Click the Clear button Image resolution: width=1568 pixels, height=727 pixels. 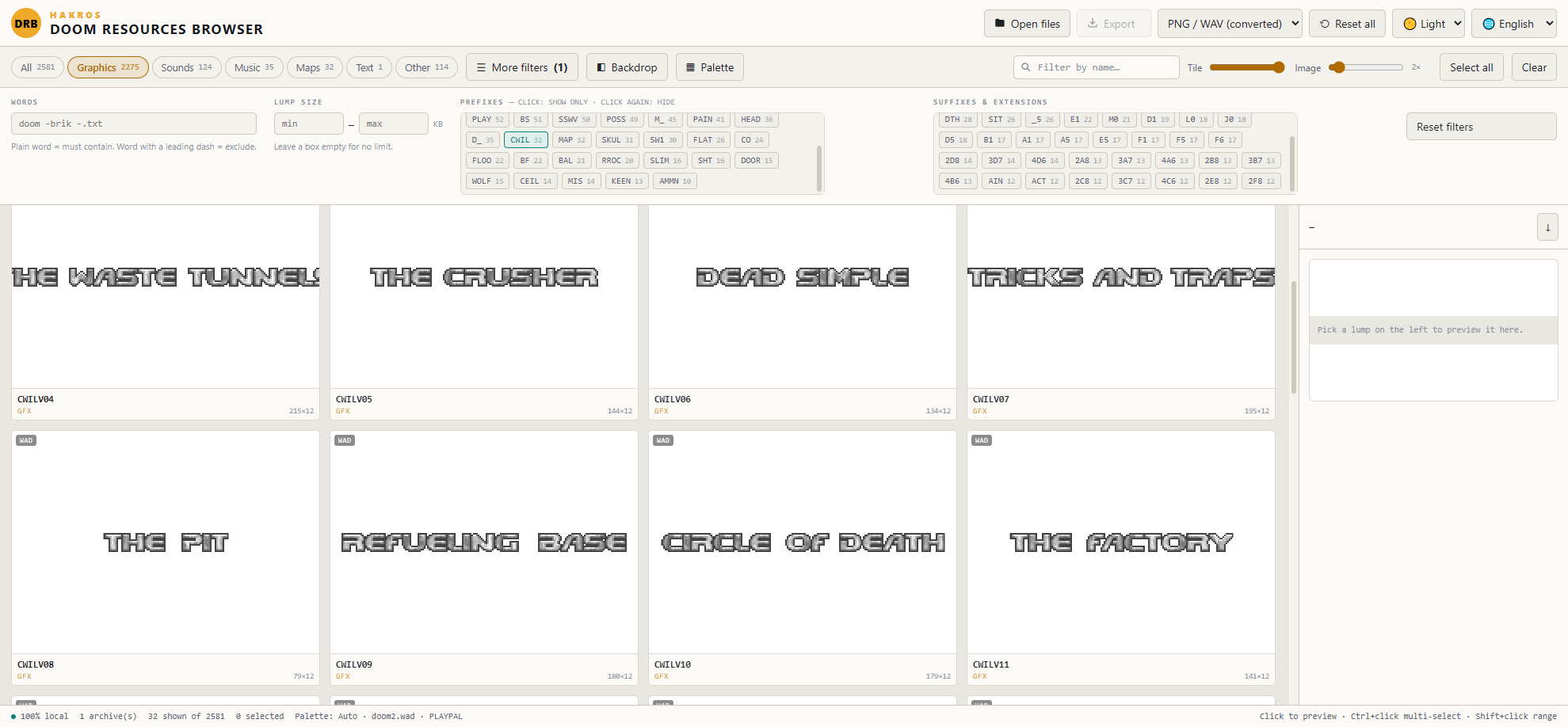pyautogui.click(x=1534, y=67)
